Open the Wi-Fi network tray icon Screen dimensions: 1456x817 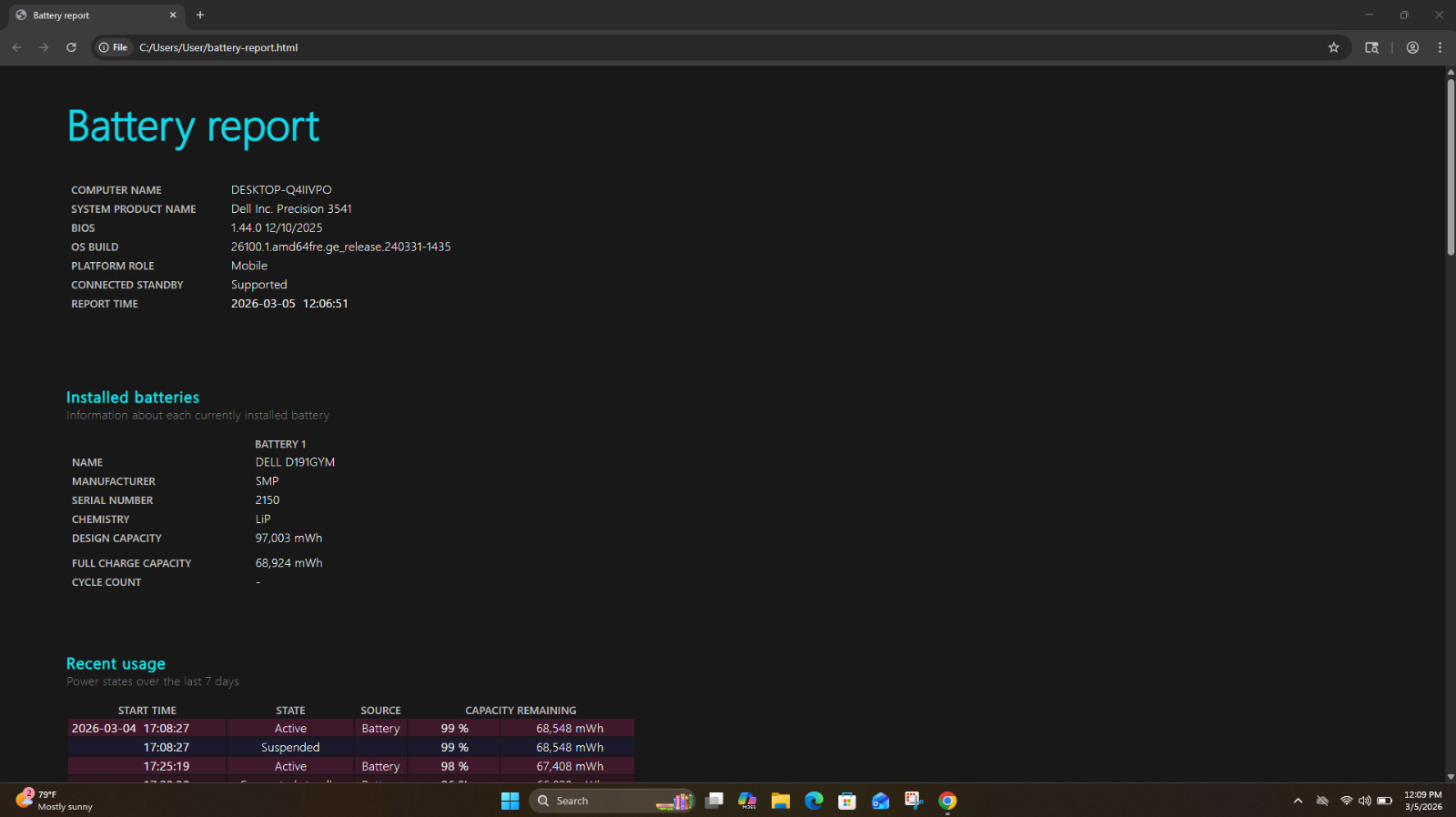(x=1347, y=801)
